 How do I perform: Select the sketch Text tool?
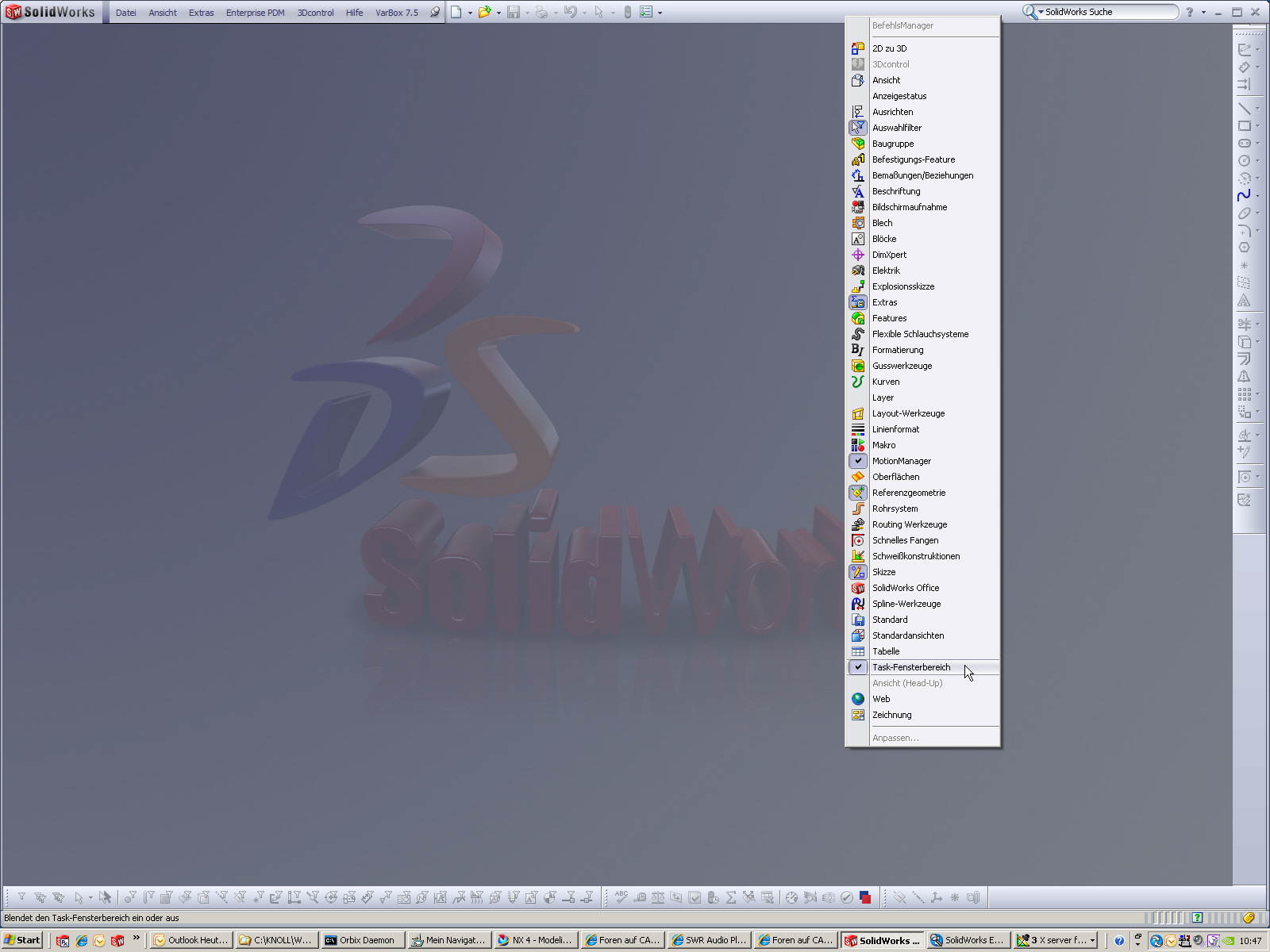(1244, 301)
